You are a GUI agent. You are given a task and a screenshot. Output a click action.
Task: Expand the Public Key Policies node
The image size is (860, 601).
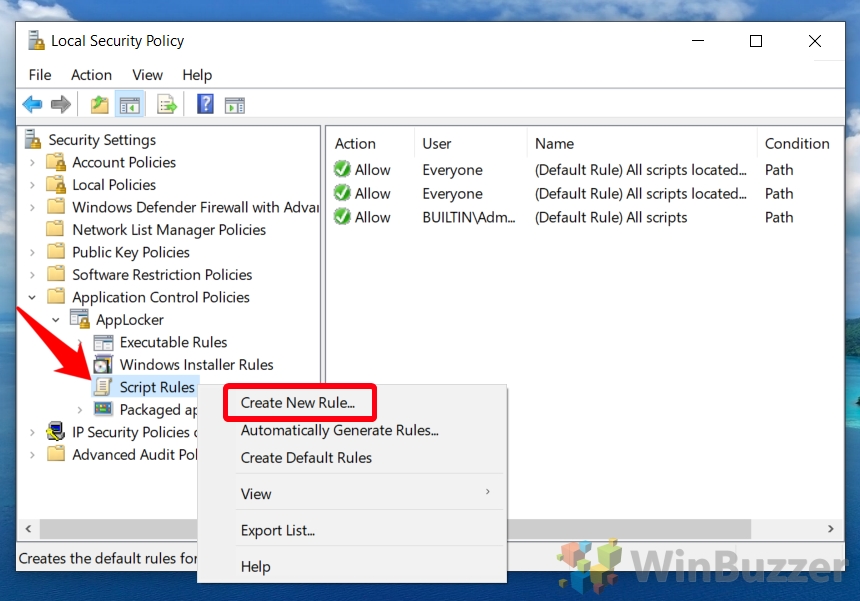32,253
